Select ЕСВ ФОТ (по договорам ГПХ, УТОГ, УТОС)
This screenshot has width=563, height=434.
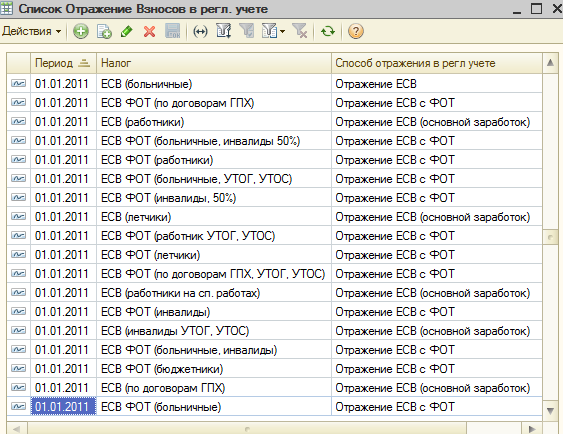tap(214, 274)
